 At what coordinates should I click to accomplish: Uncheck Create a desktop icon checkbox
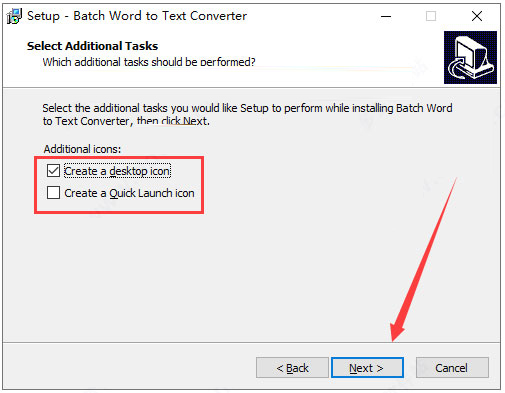click(x=53, y=171)
